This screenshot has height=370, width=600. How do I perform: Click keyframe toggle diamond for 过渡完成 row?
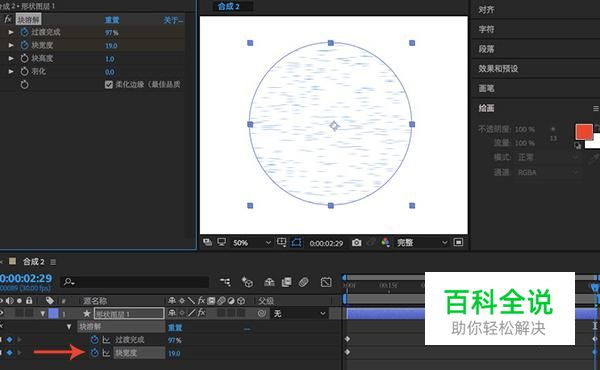pyautogui.click(x=10, y=339)
